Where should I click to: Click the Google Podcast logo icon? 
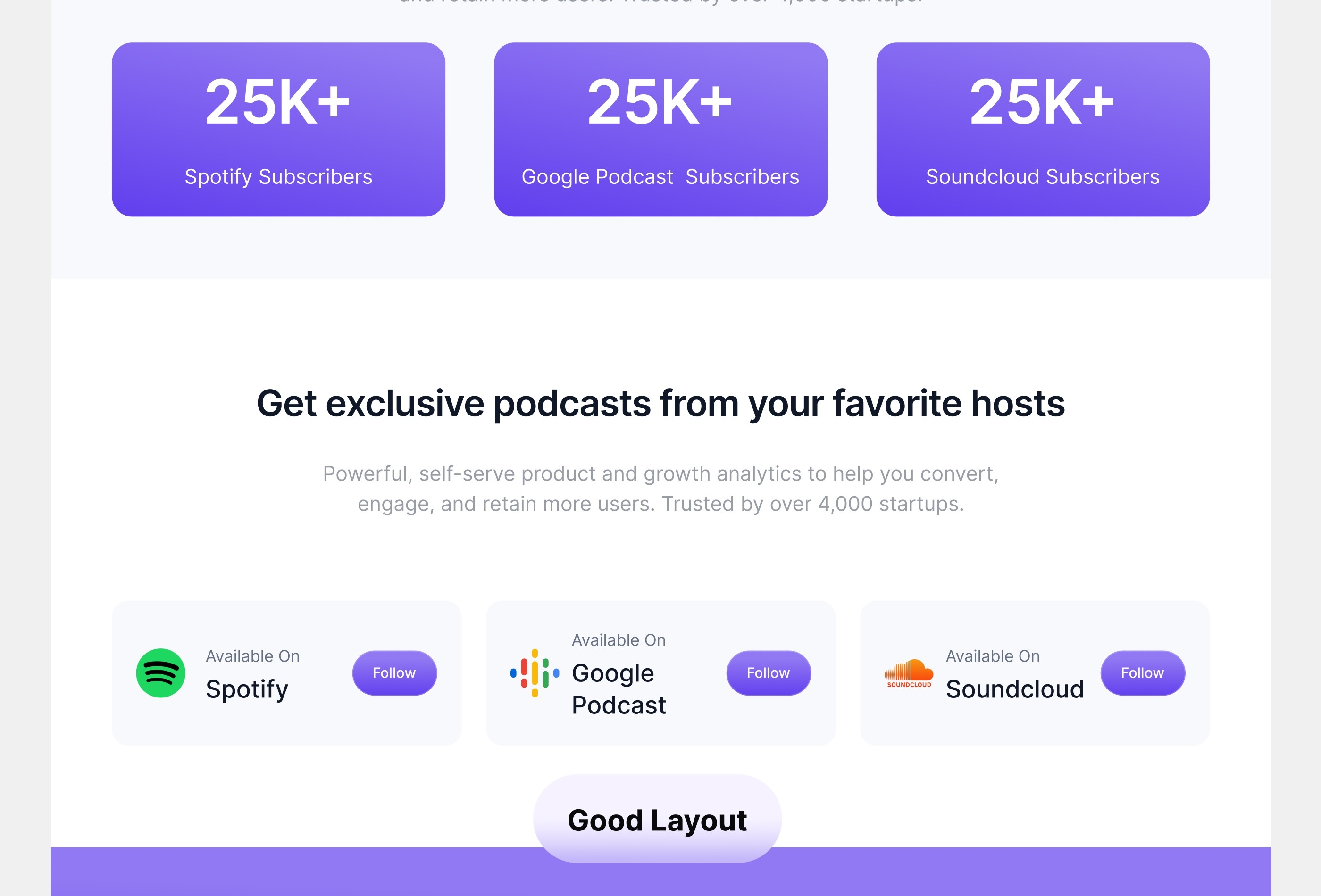pos(534,673)
